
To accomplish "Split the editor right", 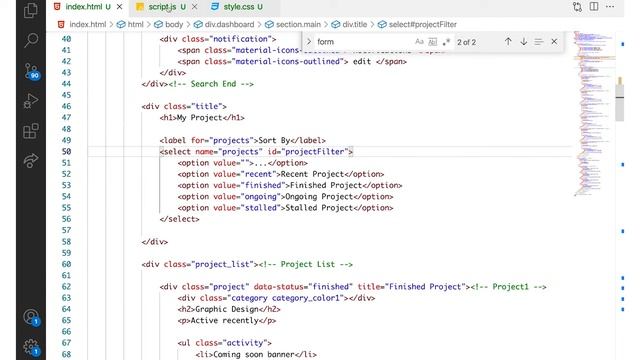I will click(x=594, y=7).
